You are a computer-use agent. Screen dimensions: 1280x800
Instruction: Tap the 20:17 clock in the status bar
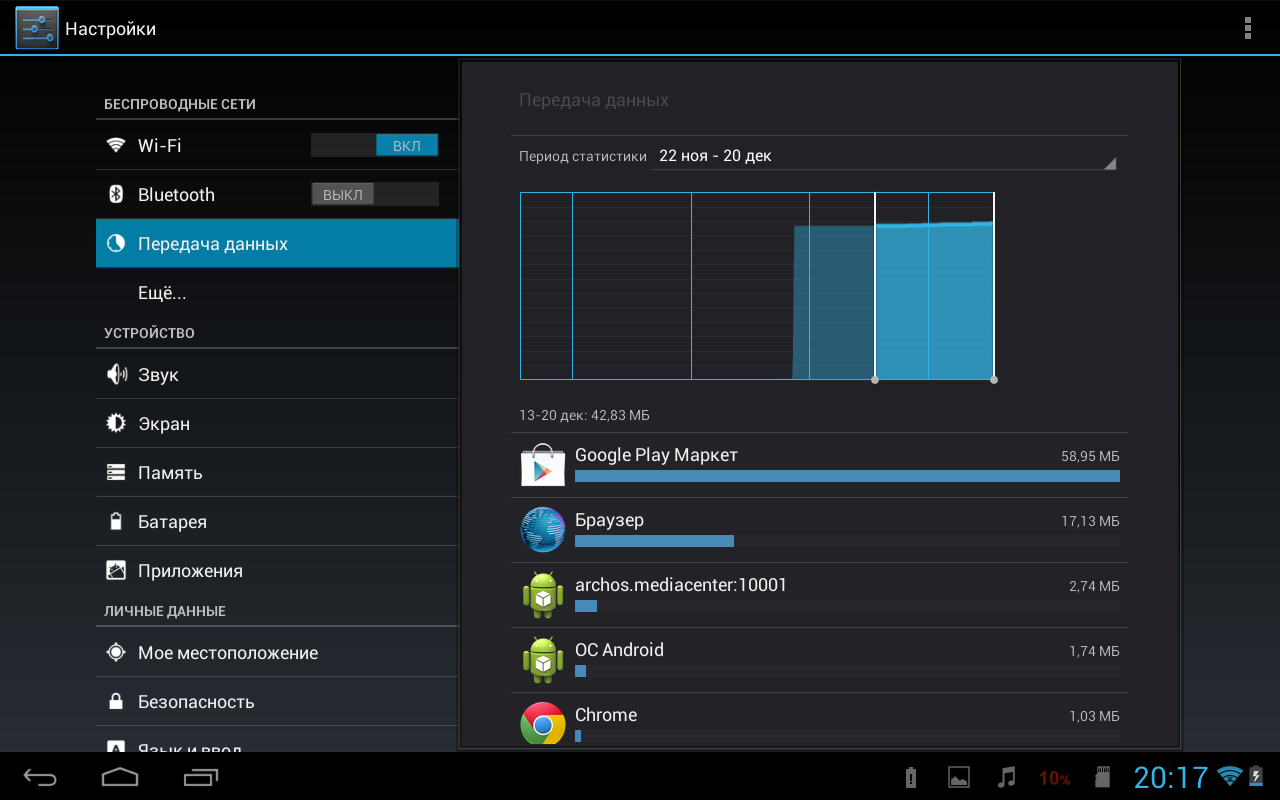1171,777
